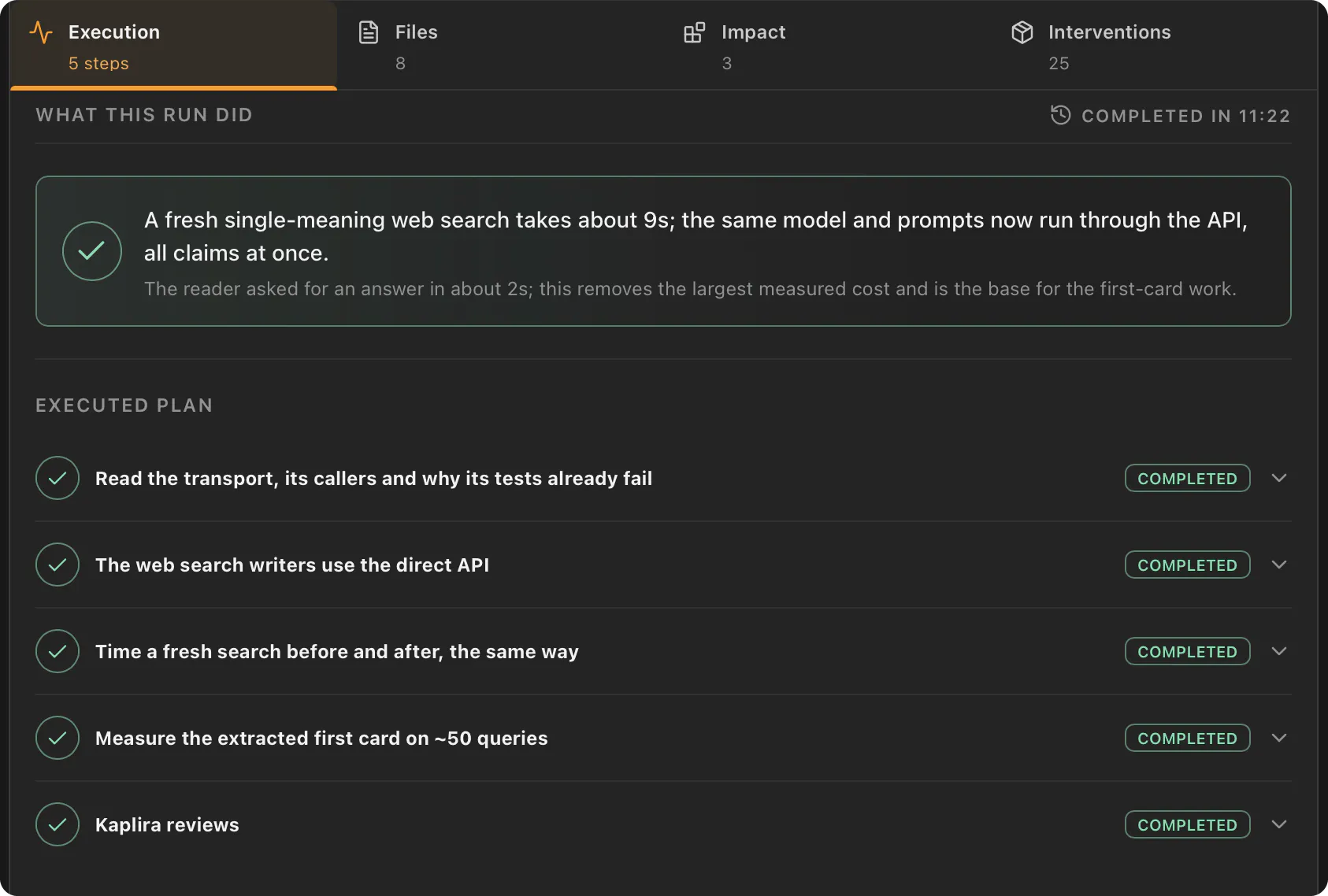The height and width of the screenshot is (896, 1328).
Task: Click the '3' count under Impact
Action: point(727,64)
